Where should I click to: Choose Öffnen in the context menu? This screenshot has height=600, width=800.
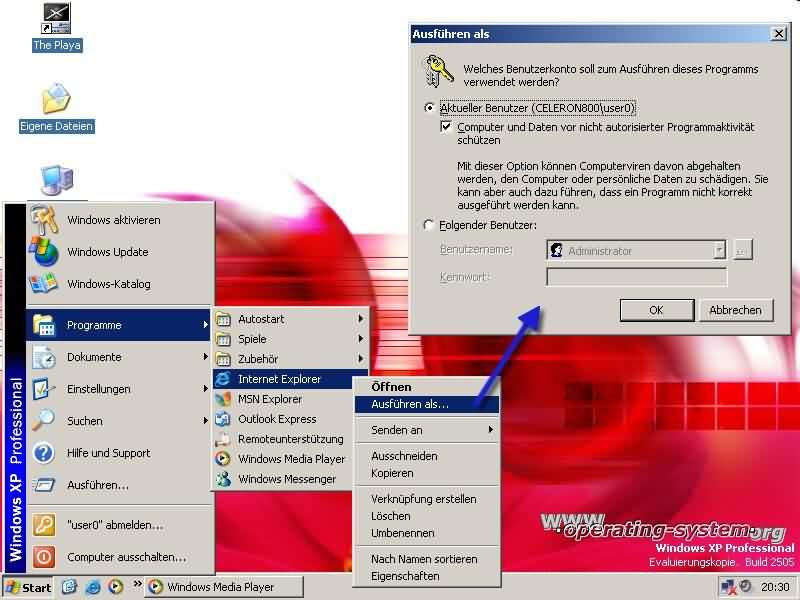426,387
